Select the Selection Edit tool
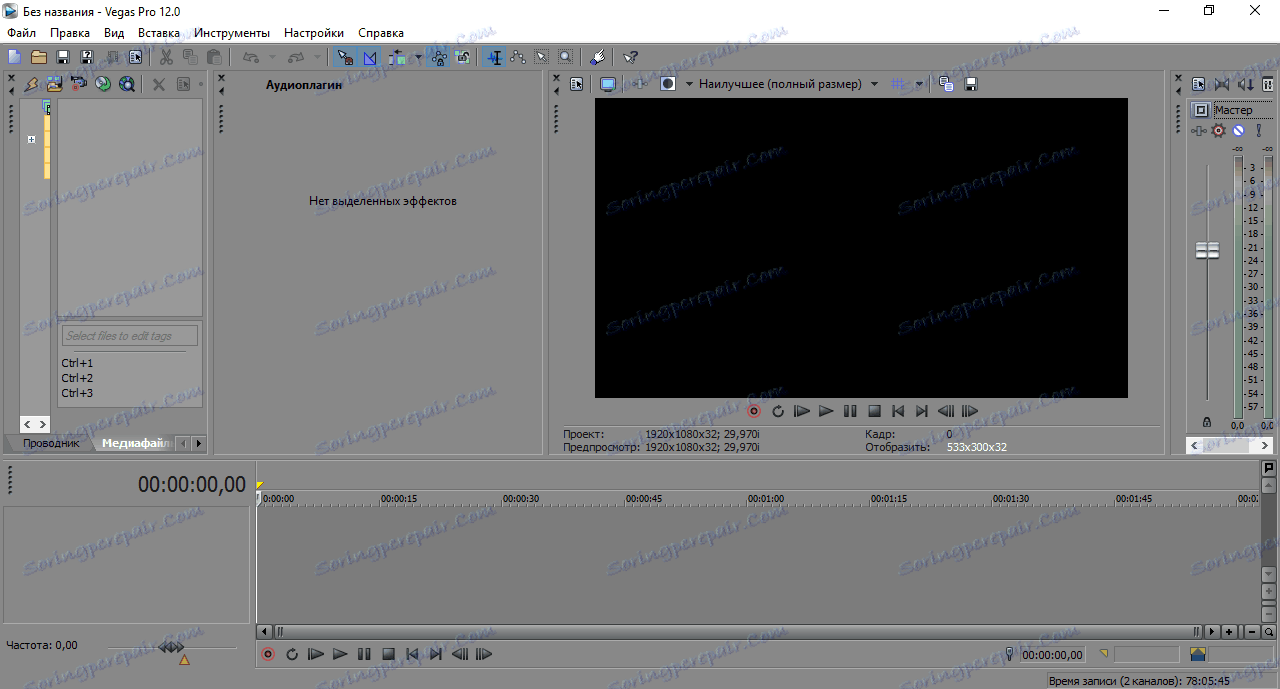Viewport: 1280px width, 689px height. coord(542,57)
